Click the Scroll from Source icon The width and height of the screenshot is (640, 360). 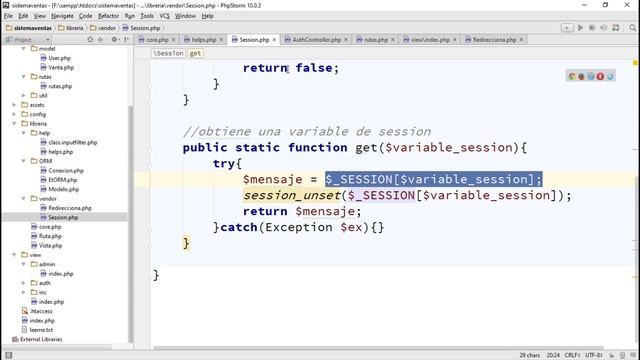(x=90, y=40)
